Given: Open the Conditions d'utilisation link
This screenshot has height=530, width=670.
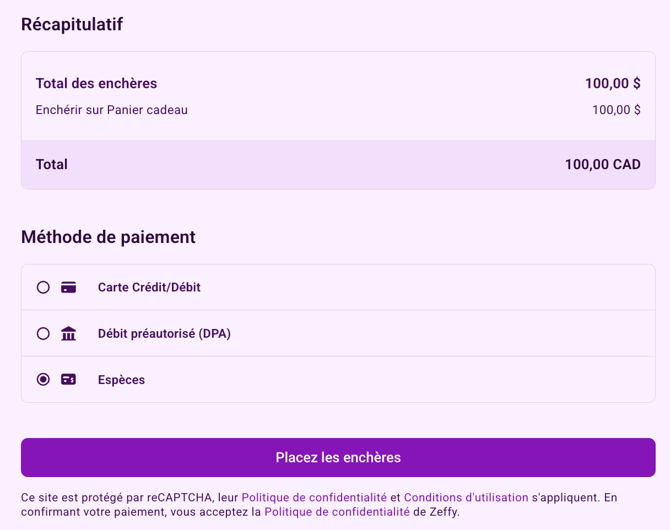Looking at the screenshot, I should [x=466, y=498].
